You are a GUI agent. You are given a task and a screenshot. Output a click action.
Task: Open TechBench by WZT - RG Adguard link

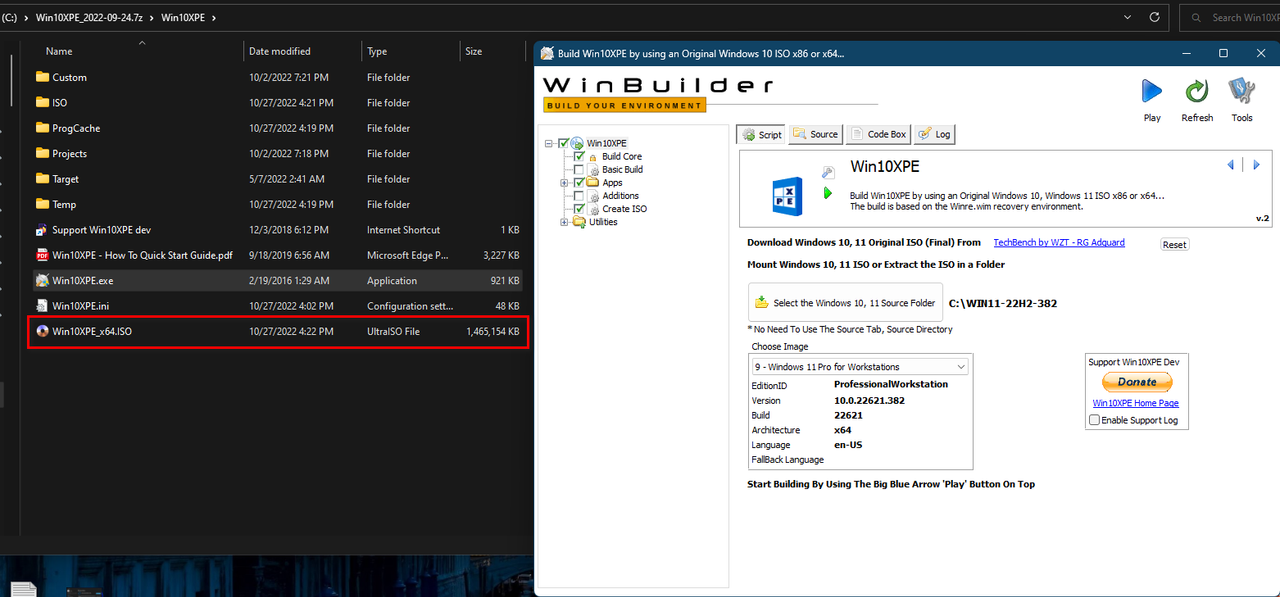point(1059,243)
